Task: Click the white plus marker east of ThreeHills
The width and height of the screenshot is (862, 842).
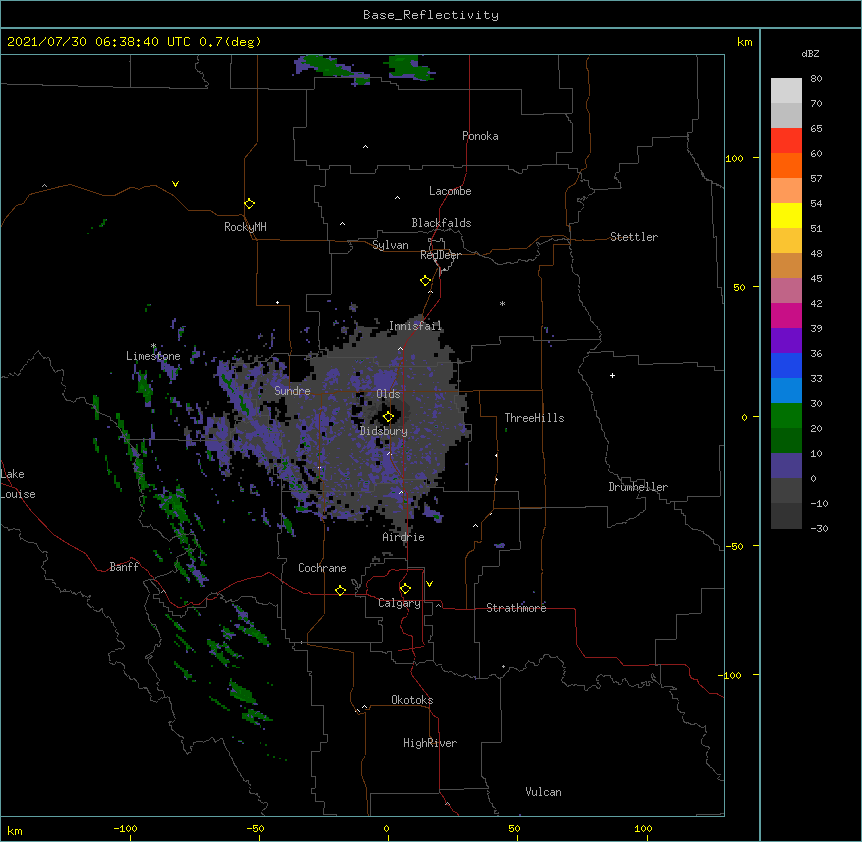Action: click(x=612, y=375)
